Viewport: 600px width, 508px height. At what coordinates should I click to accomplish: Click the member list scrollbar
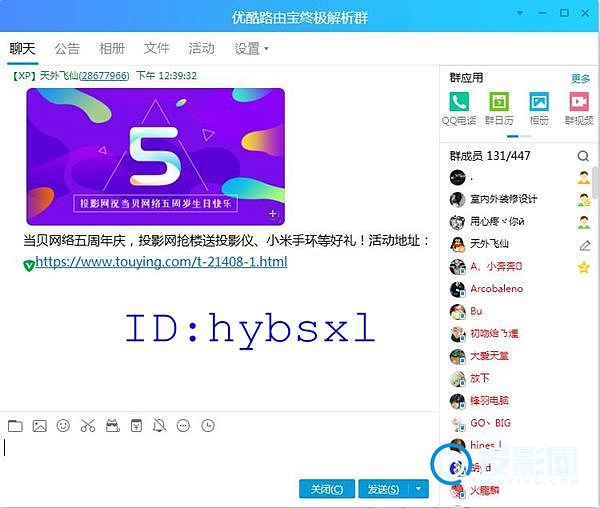tap(596, 182)
